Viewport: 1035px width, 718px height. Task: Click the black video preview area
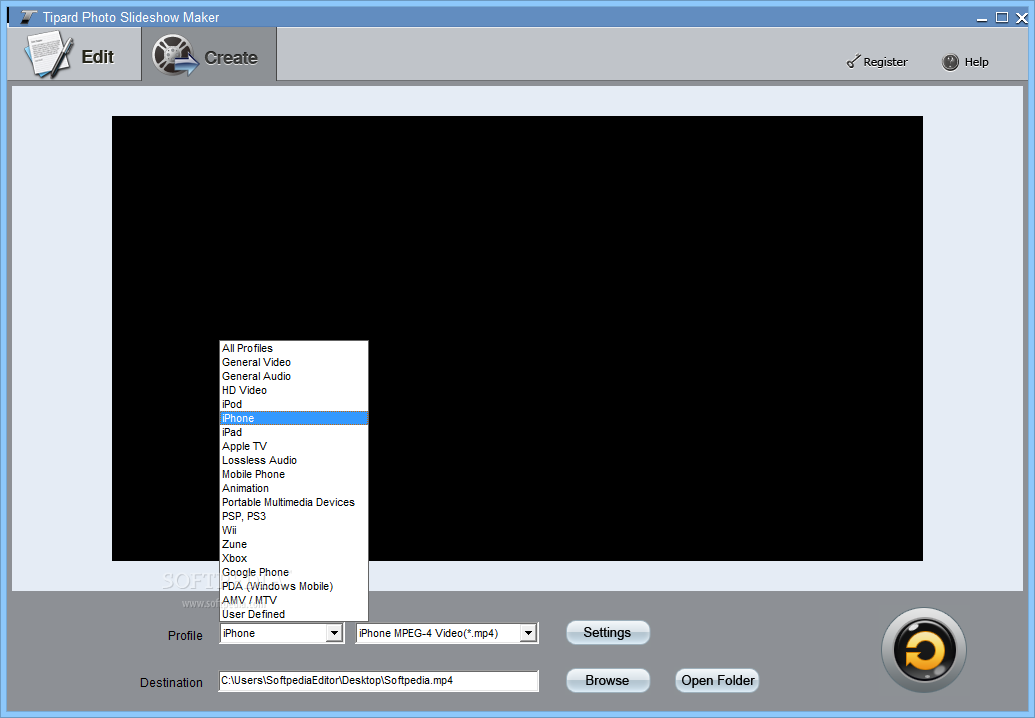(517, 339)
